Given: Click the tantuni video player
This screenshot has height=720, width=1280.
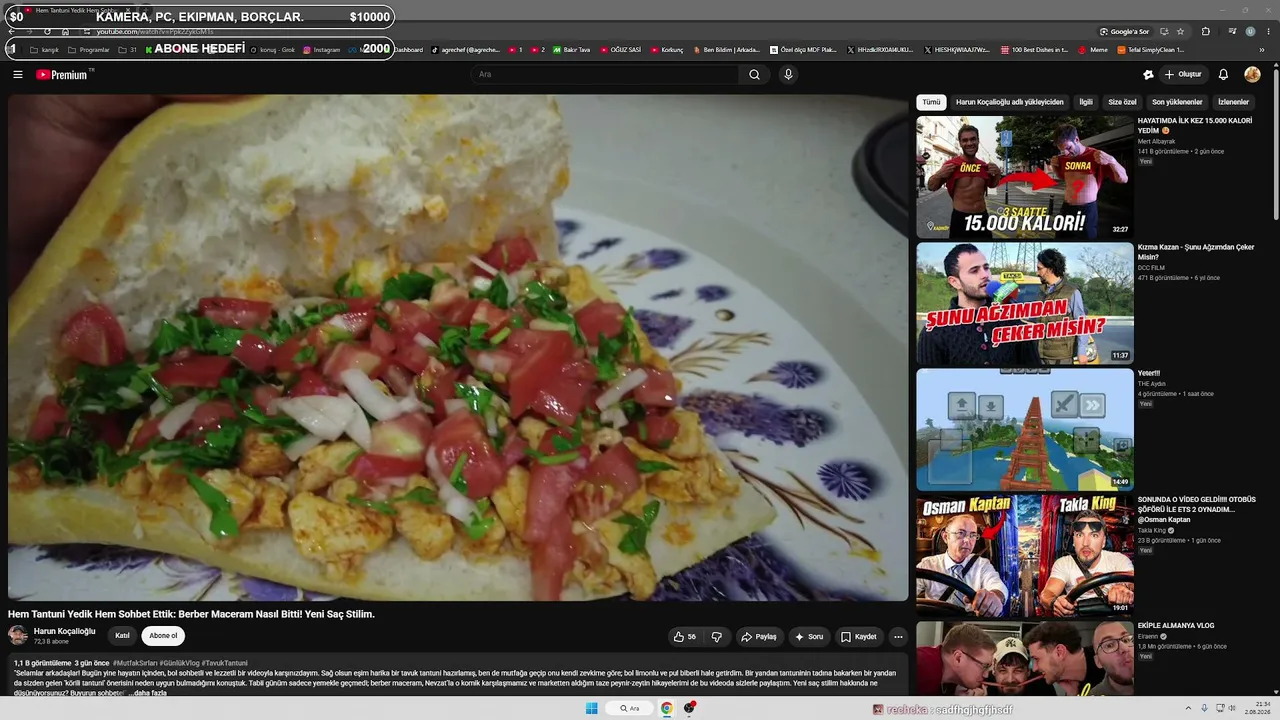Looking at the screenshot, I should coord(458,348).
